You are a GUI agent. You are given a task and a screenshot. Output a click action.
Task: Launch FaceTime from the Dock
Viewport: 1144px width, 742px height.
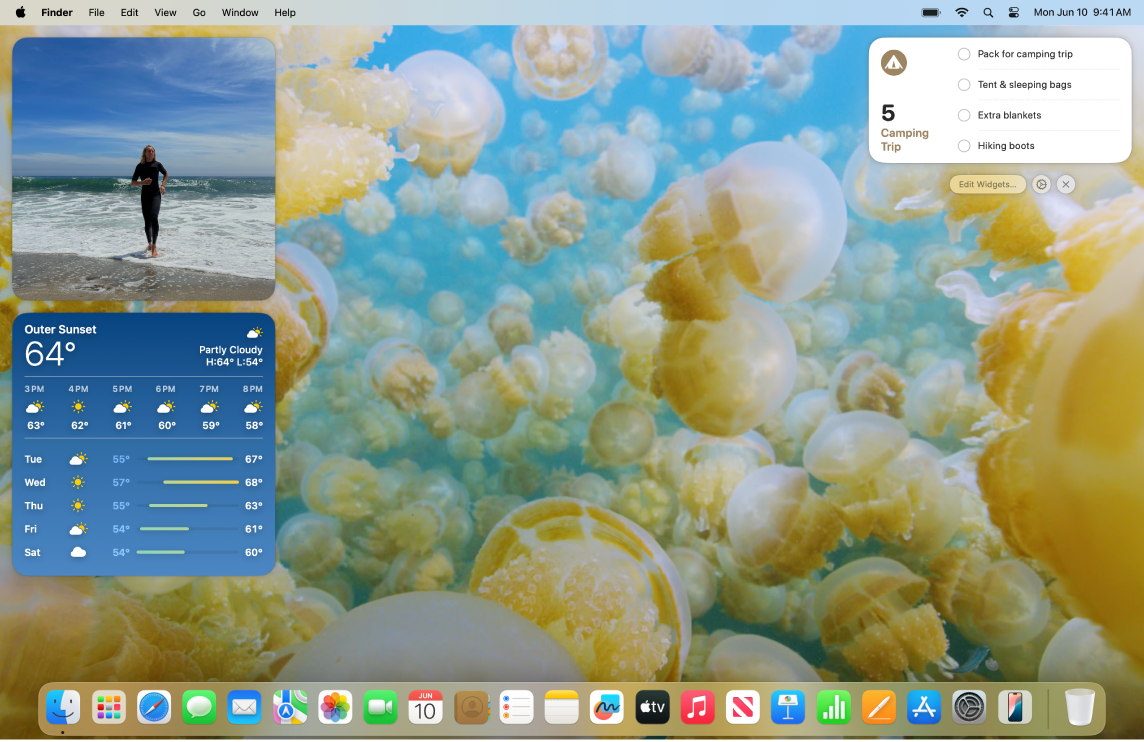(x=379, y=707)
